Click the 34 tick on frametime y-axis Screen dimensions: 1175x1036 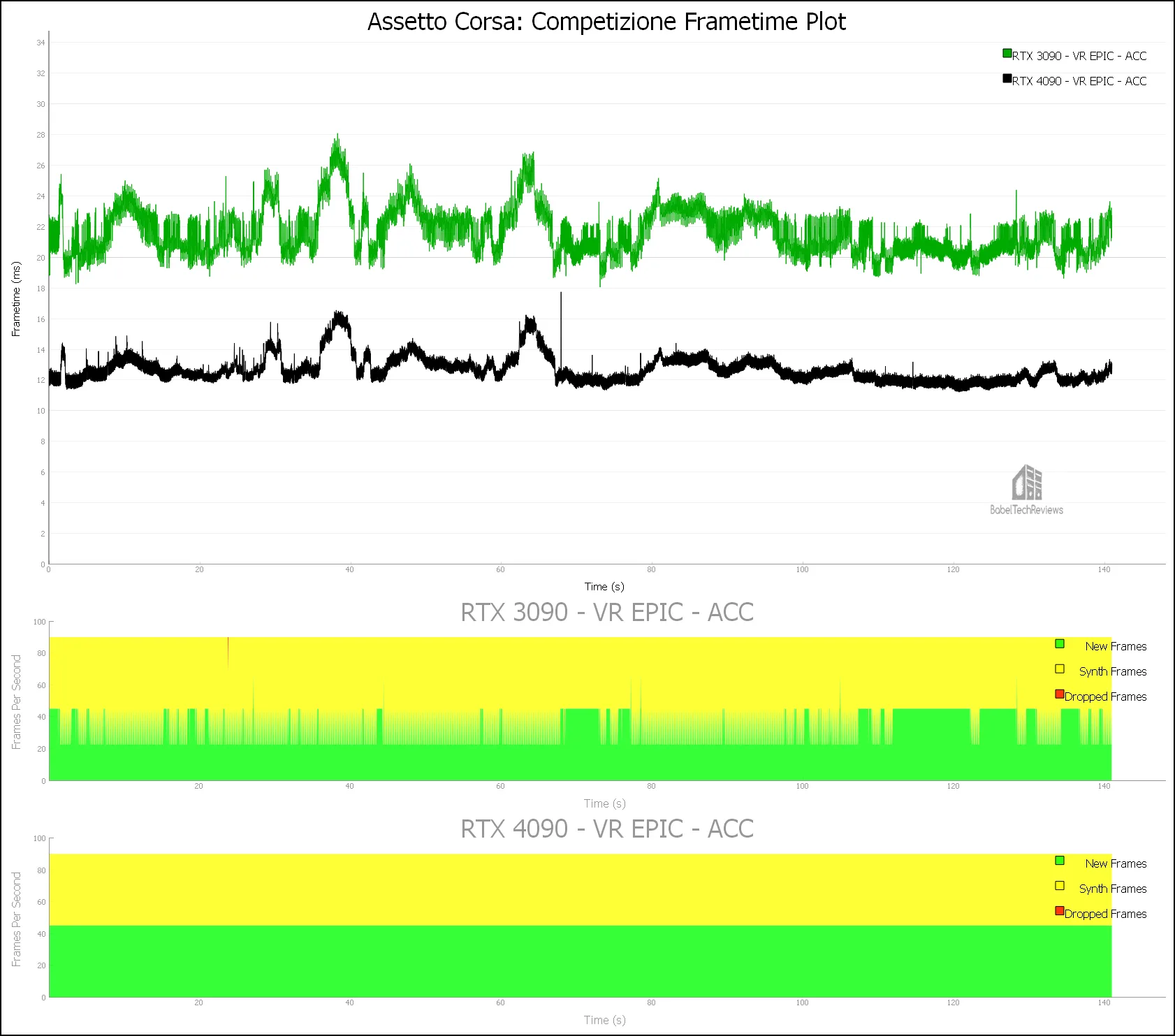[41, 43]
